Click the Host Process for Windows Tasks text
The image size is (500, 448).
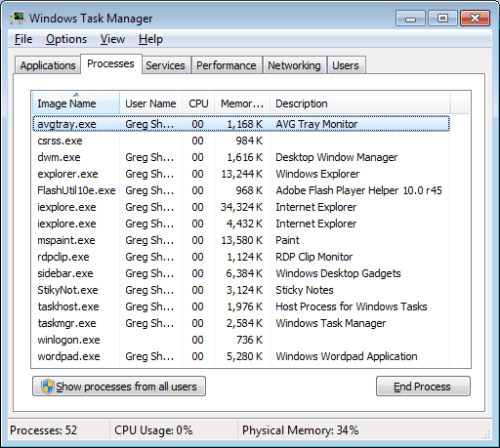pyautogui.click(x=351, y=307)
